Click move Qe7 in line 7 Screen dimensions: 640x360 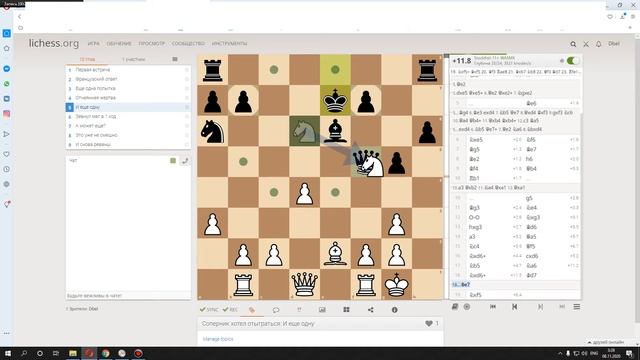[x=531, y=149]
